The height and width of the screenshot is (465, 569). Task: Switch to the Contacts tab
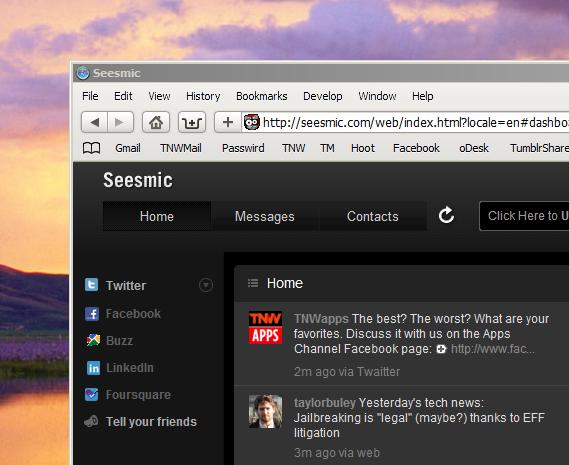[x=372, y=216]
